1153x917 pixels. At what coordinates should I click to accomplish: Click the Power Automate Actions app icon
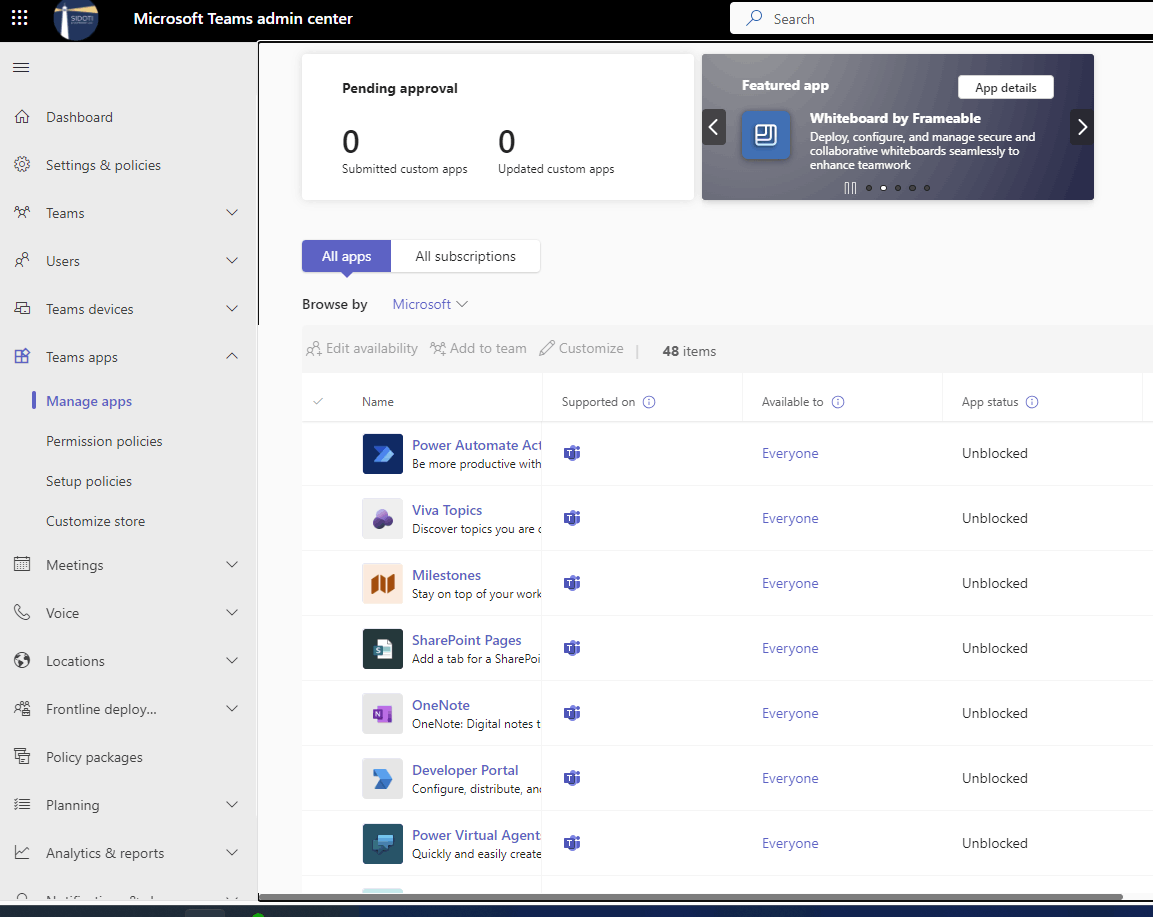pyautogui.click(x=382, y=454)
